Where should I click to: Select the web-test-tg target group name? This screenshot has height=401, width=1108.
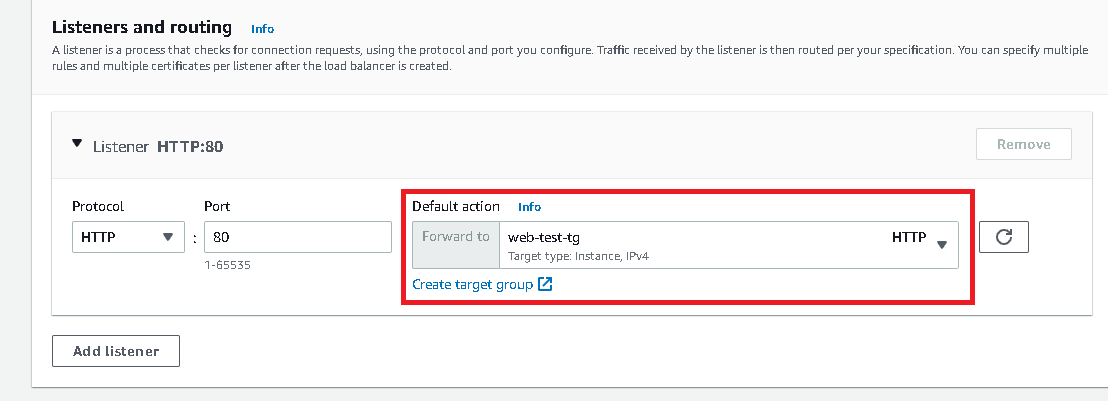point(544,238)
